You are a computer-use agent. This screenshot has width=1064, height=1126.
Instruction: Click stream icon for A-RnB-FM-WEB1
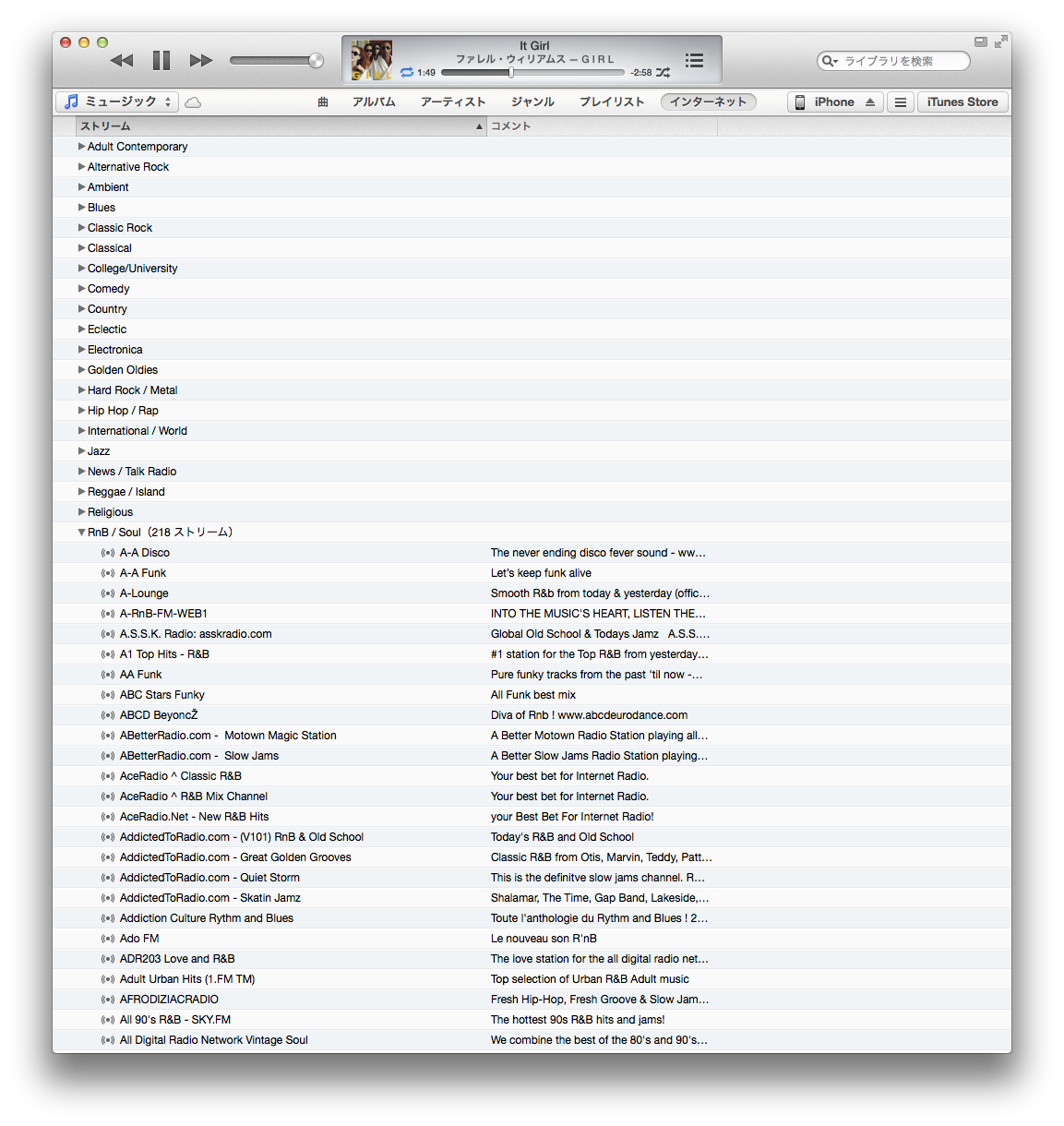(108, 614)
